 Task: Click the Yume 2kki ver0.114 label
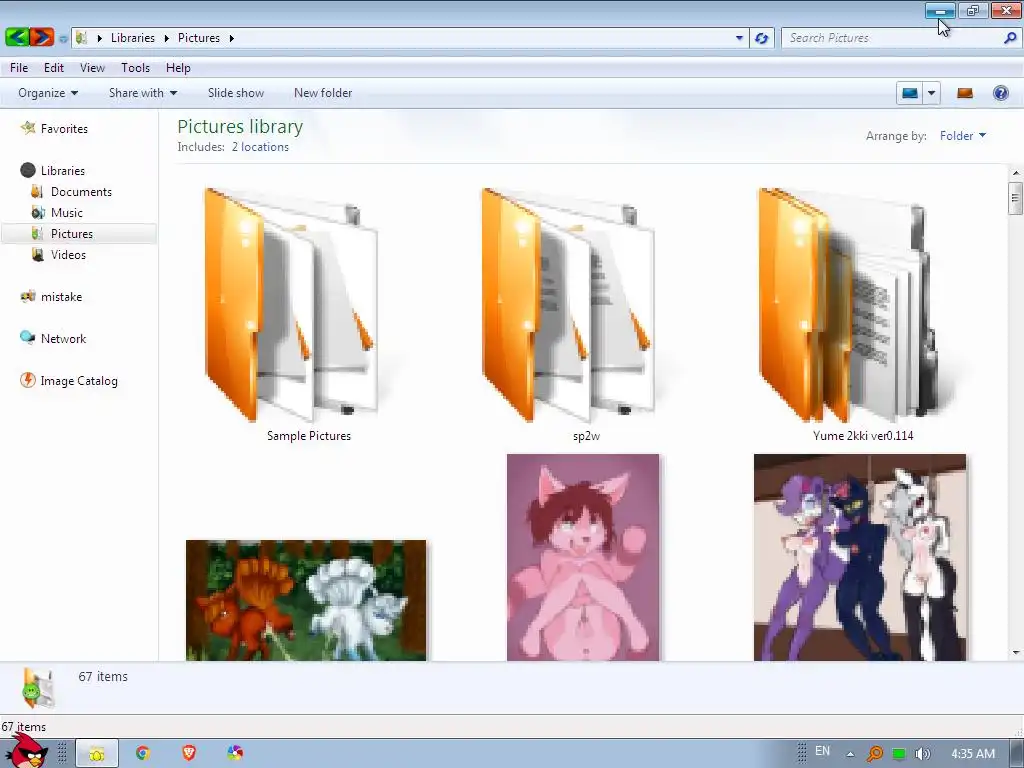[863, 436]
